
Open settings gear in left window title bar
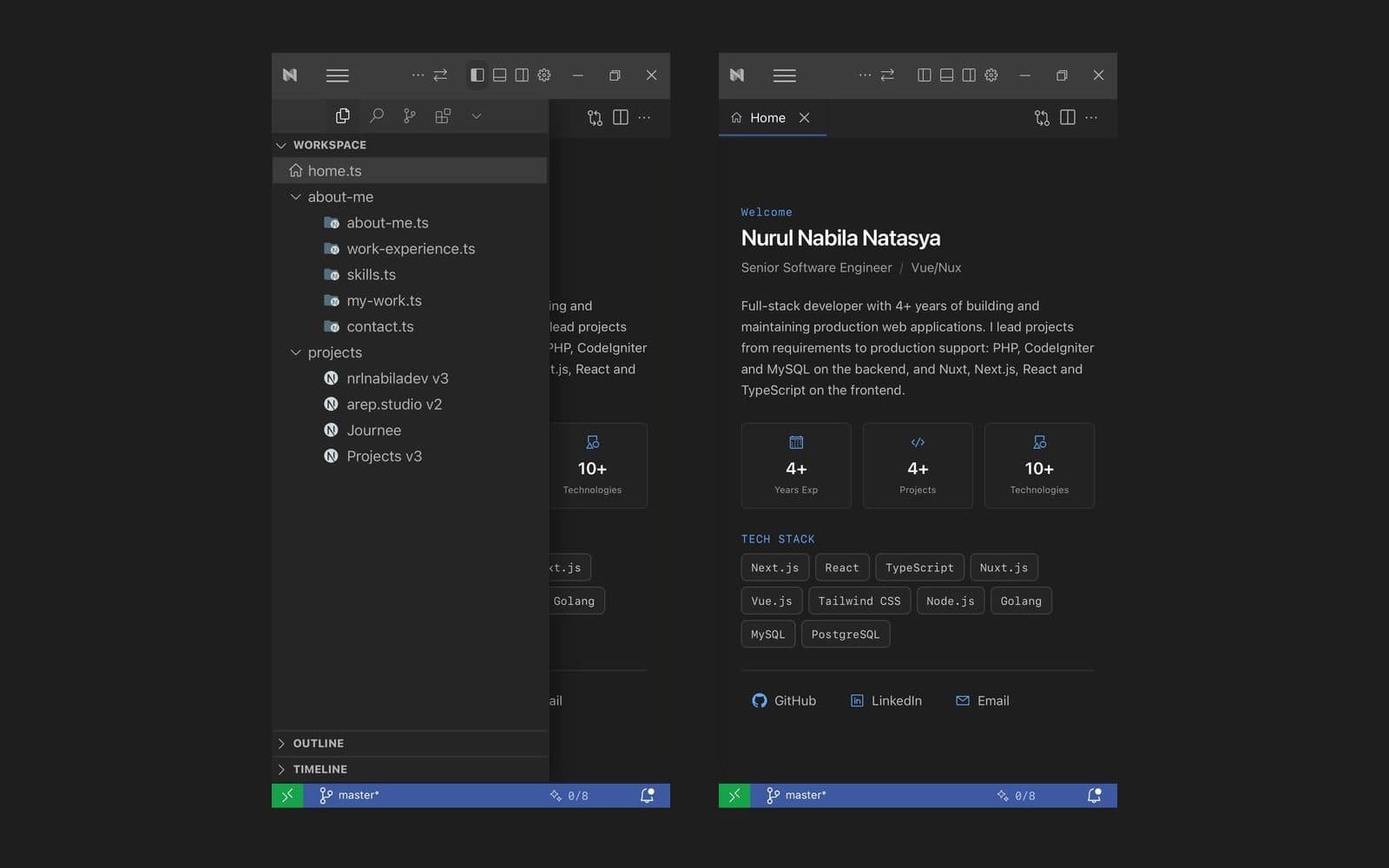(544, 76)
